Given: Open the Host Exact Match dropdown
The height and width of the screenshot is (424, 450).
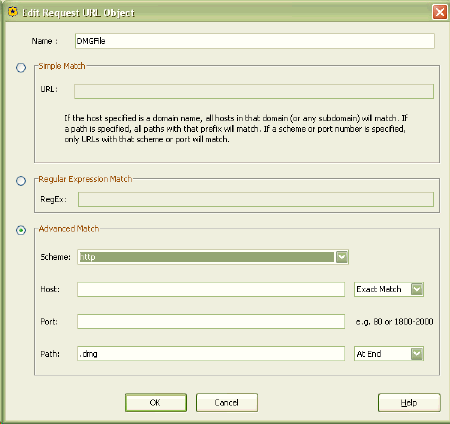Looking at the screenshot, I should tap(389, 289).
